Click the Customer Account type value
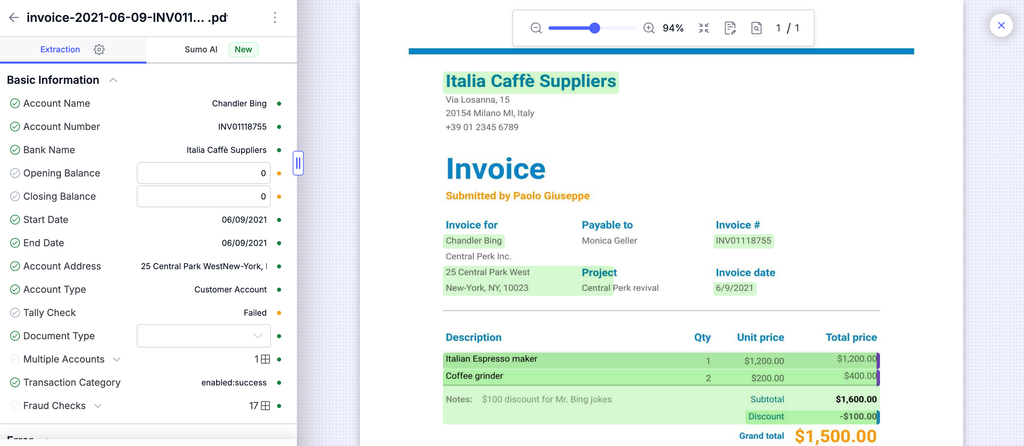The width and height of the screenshot is (1024, 446). click(231, 289)
